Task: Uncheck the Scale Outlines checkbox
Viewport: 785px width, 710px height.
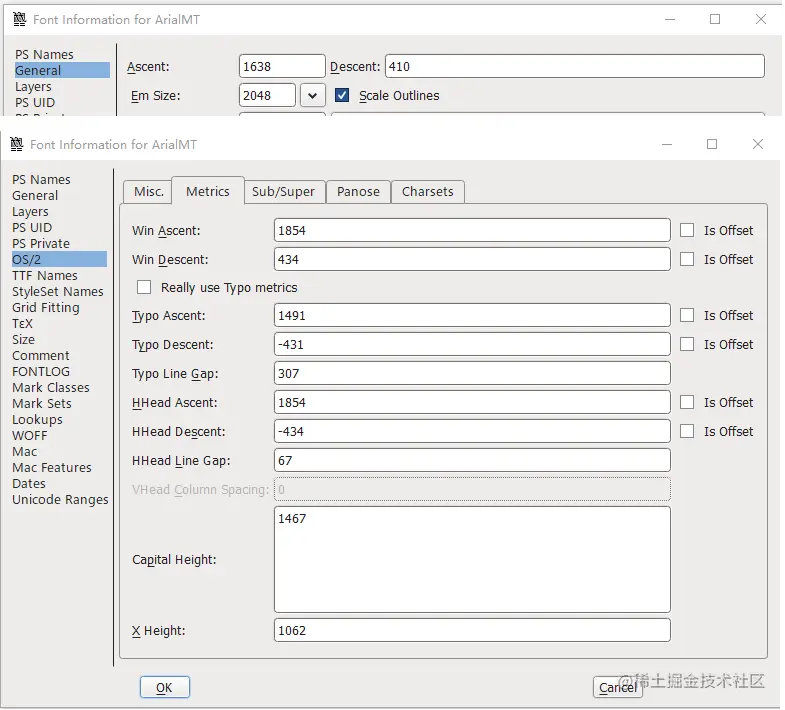Action: (342, 95)
